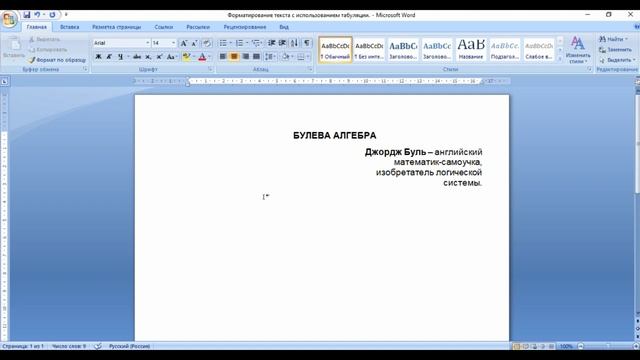Switch to the Вставка tab
640x360 pixels.
click(69, 27)
